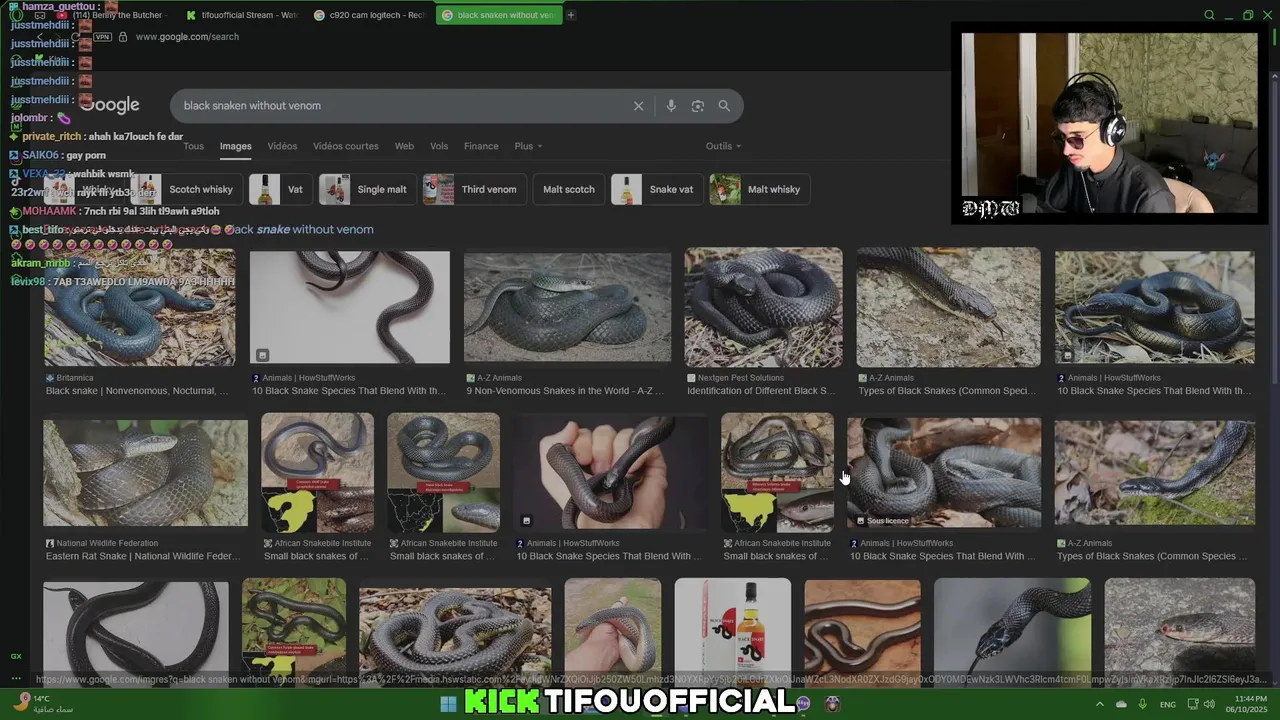Switch to tifouofficial Stream browser tab
This screenshot has height=720, width=1280.
[242, 15]
